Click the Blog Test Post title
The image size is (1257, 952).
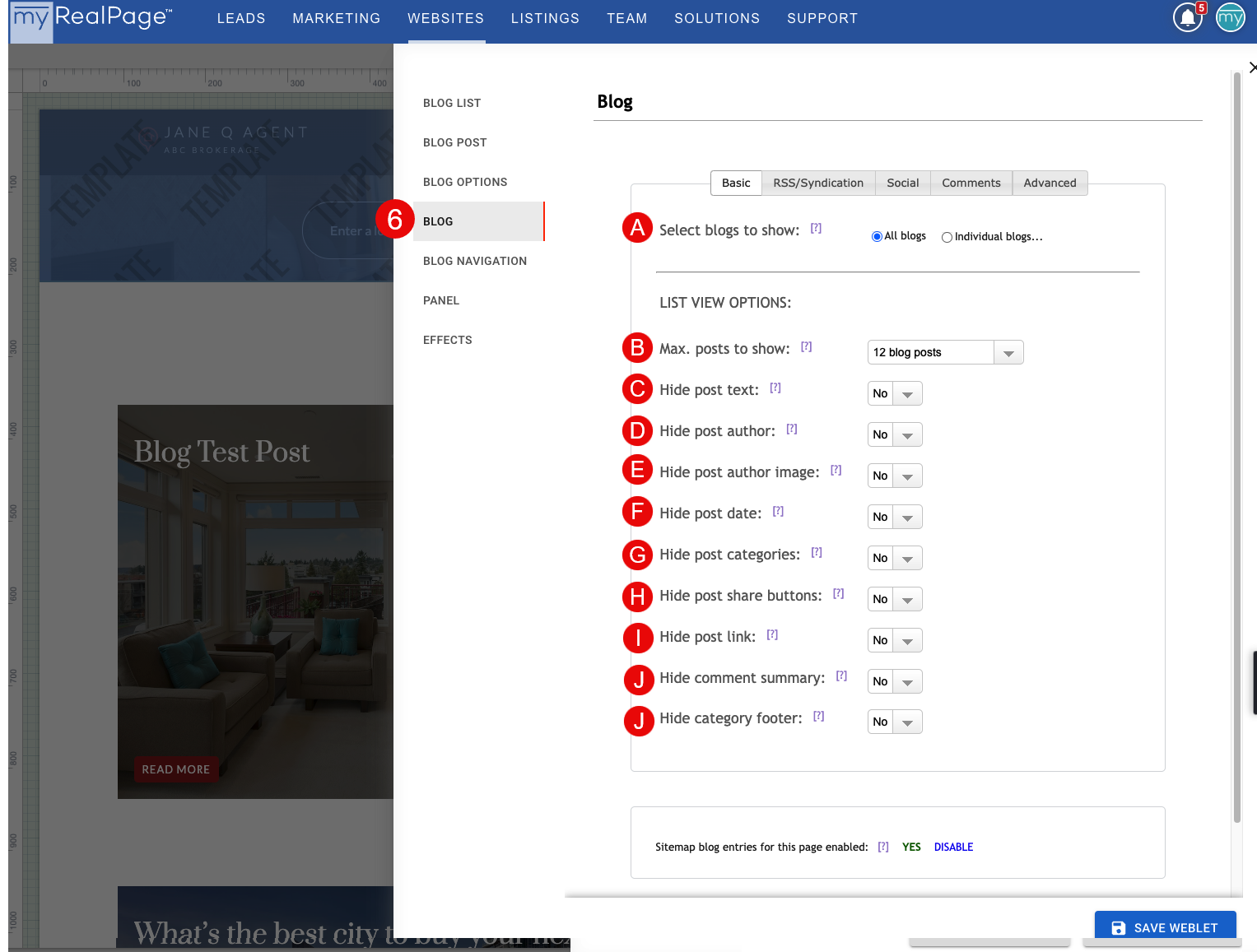click(x=222, y=452)
